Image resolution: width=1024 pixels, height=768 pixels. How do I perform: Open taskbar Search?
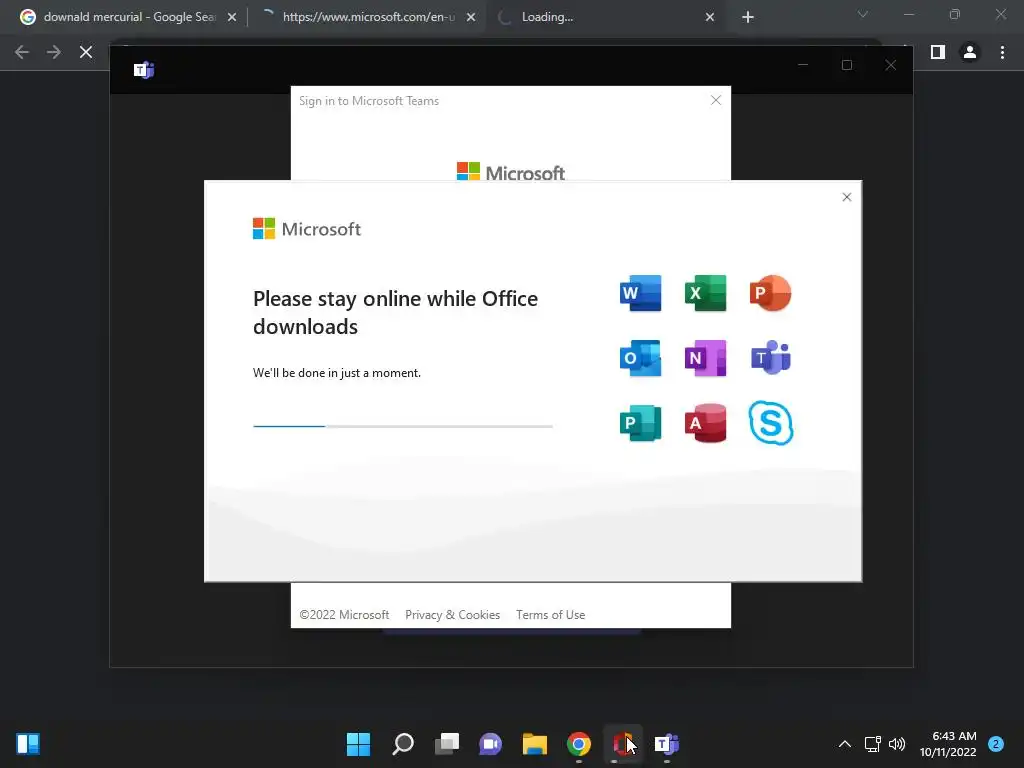[x=403, y=744]
